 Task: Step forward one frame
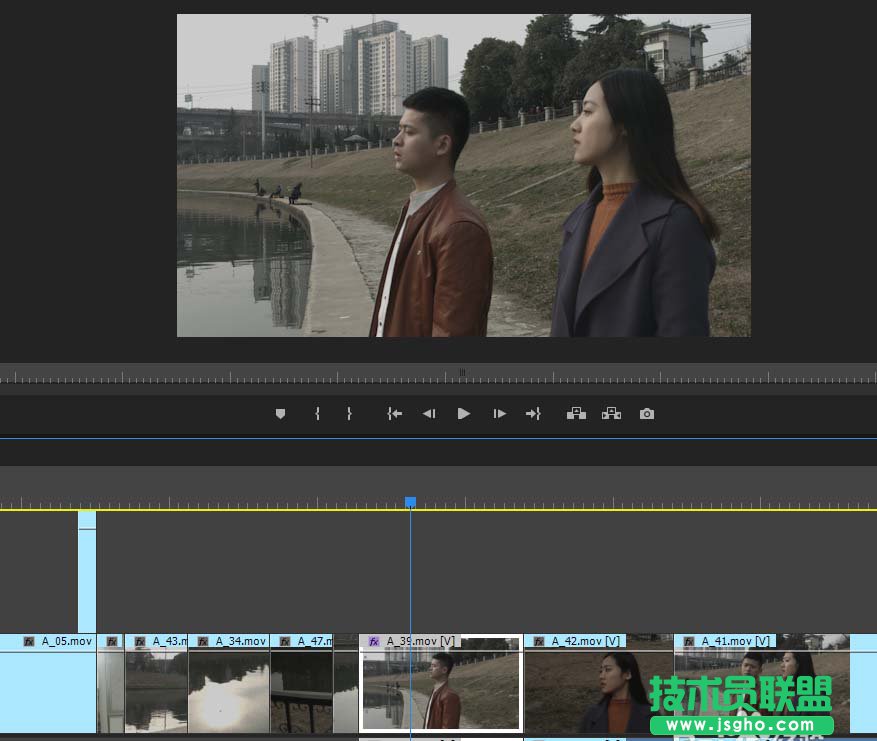click(x=499, y=413)
